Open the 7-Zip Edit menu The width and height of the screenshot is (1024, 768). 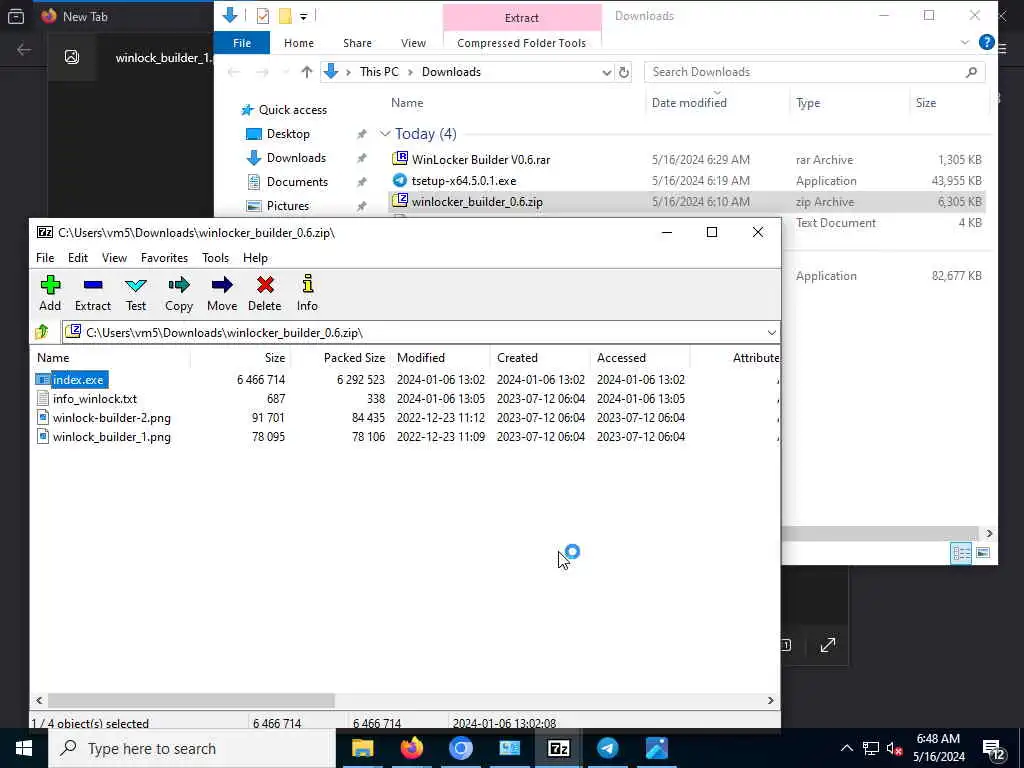[78, 258]
